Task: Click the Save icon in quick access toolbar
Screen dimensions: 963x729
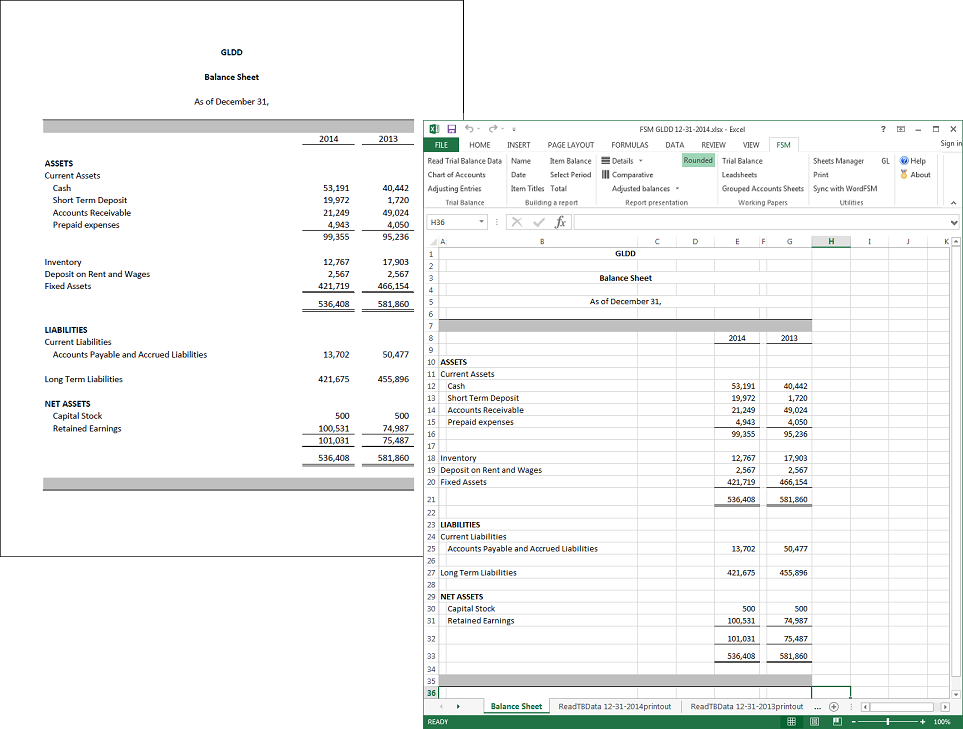Action: (x=452, y=129)
